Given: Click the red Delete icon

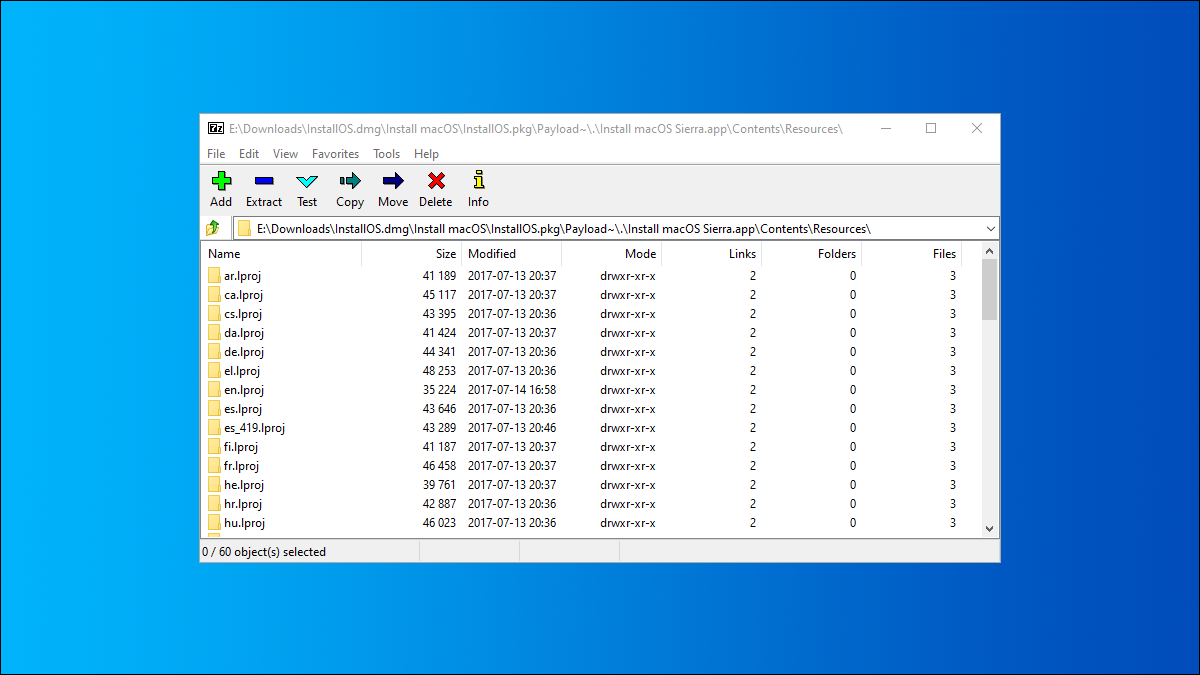Looking at the screenshot, I should click(435, 181).
